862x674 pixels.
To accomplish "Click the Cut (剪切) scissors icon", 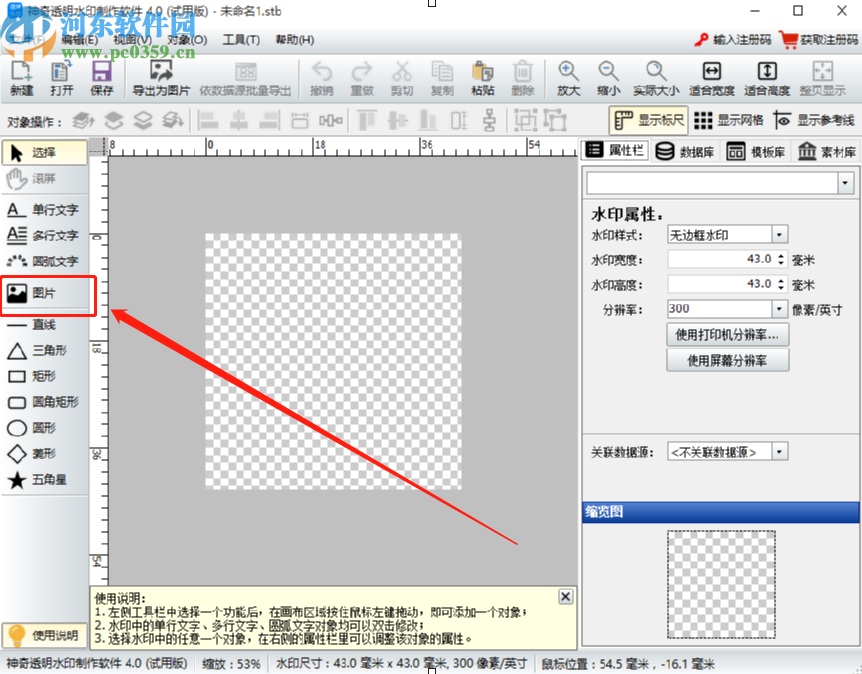I will [402, 79].
